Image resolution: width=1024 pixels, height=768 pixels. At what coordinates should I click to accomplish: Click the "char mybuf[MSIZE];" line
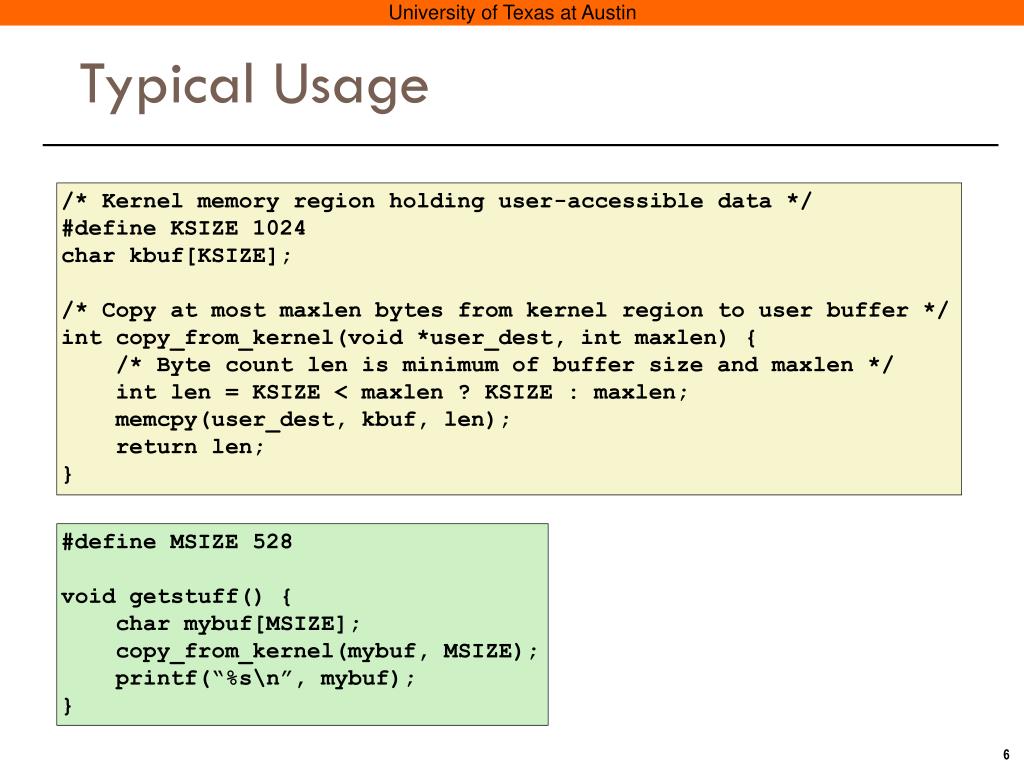pyautogui.click(x=238, y=624)
